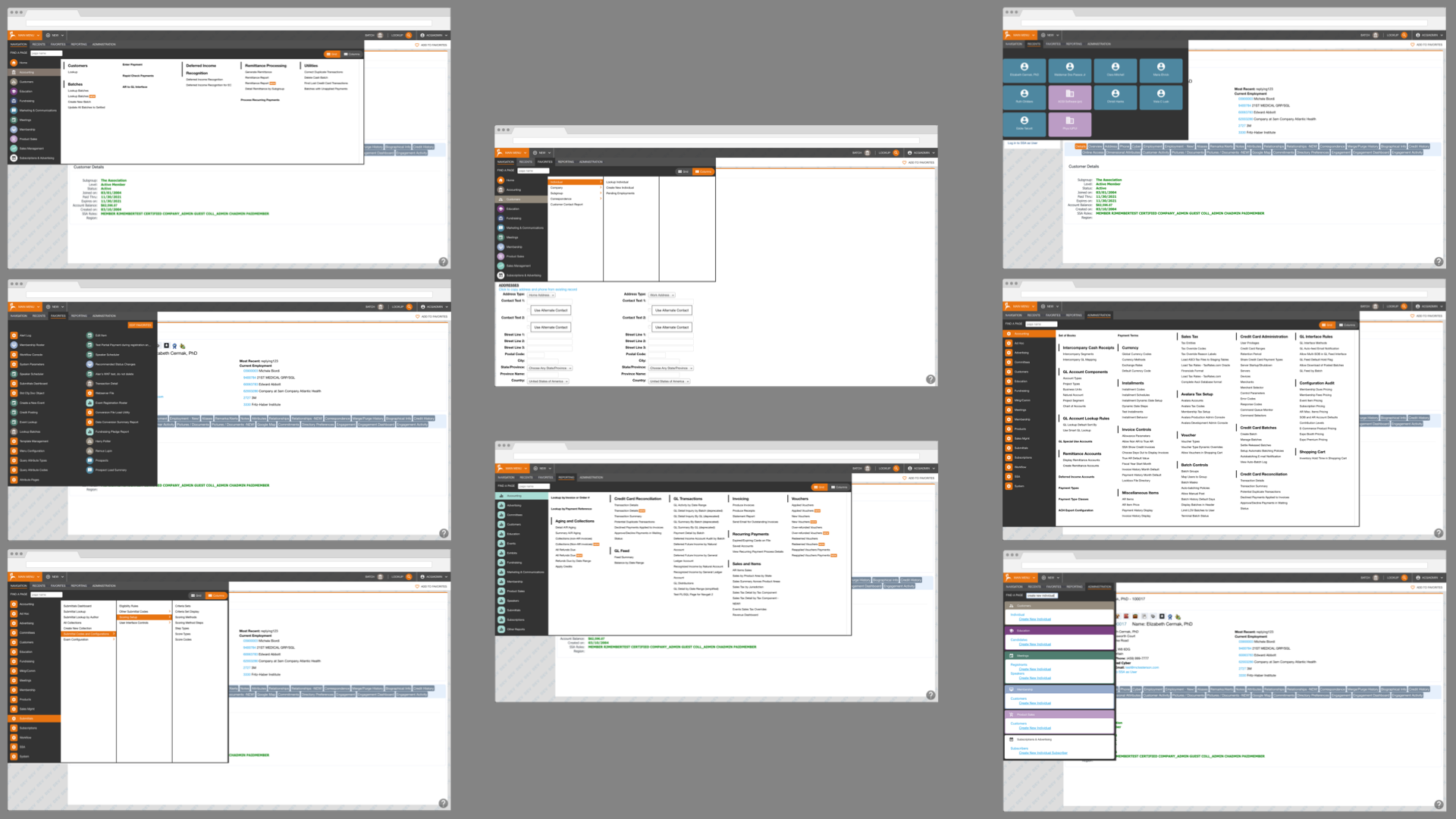Open Sales Management icon in address form window
The height and width of the screenshot is (819, 1456).
(x=500, y=266)
